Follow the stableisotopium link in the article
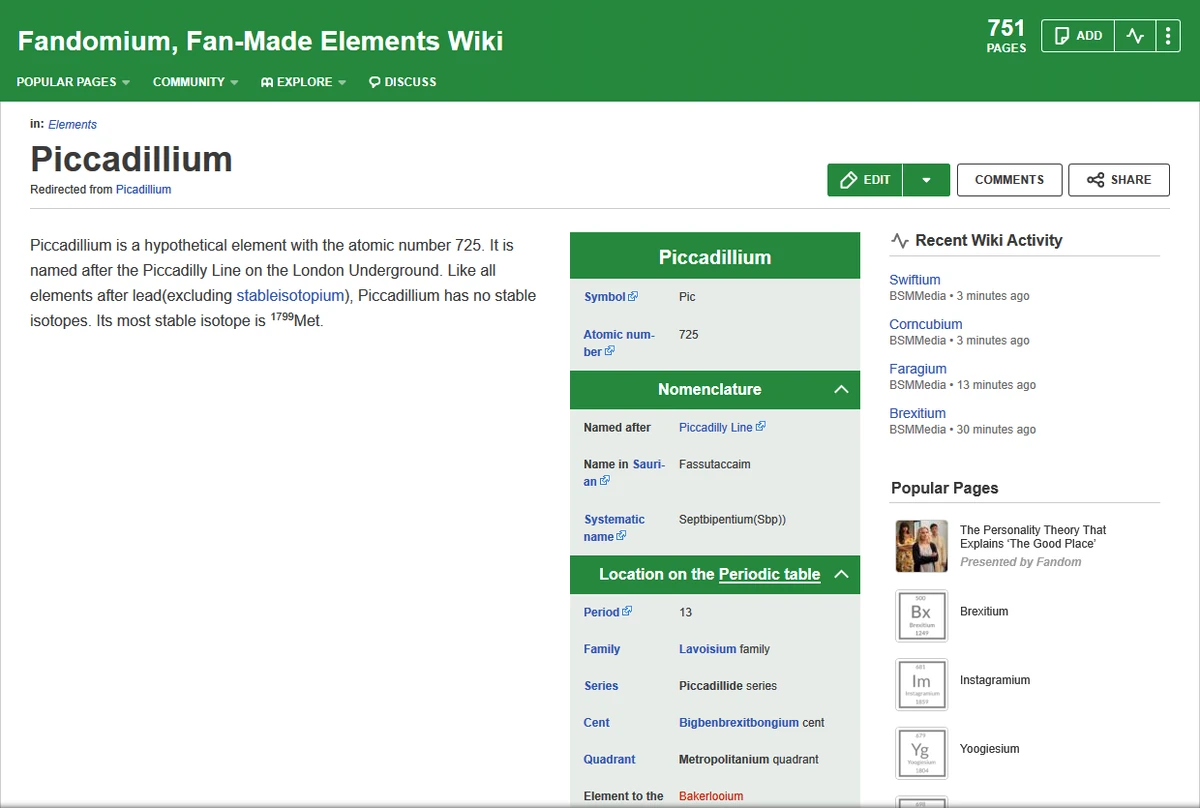This screenshot has height=808, width=1200. [290, 296]
